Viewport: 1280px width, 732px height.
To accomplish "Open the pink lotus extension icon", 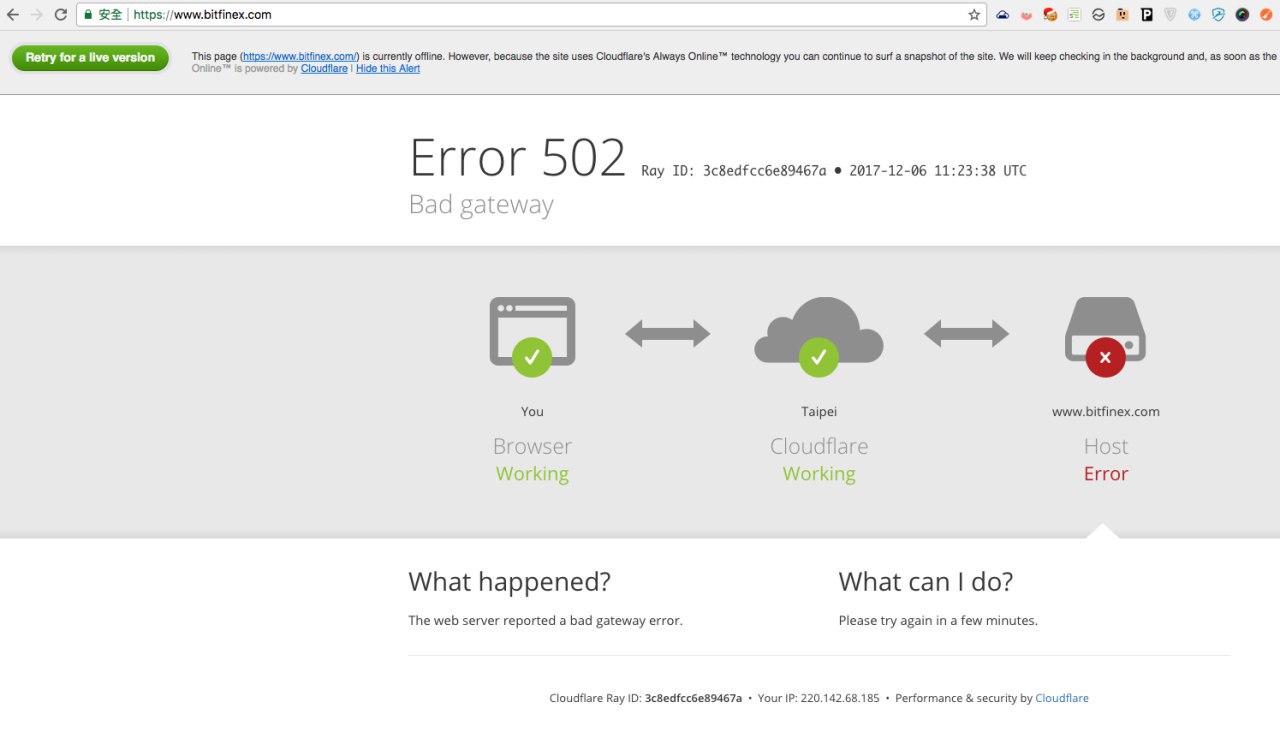I will click(1026, 15).
